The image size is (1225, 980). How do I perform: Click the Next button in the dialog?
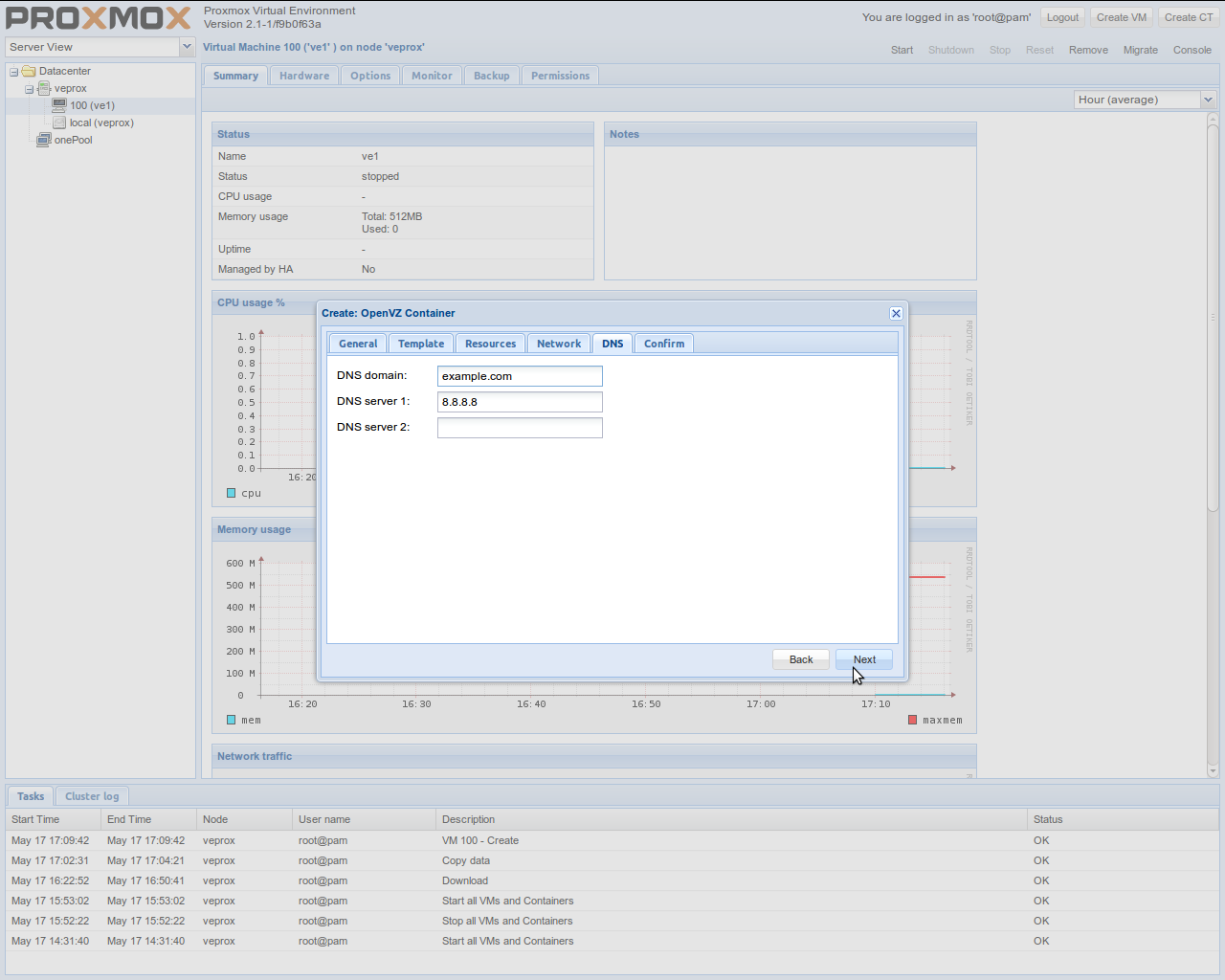[x=863, y=658]
